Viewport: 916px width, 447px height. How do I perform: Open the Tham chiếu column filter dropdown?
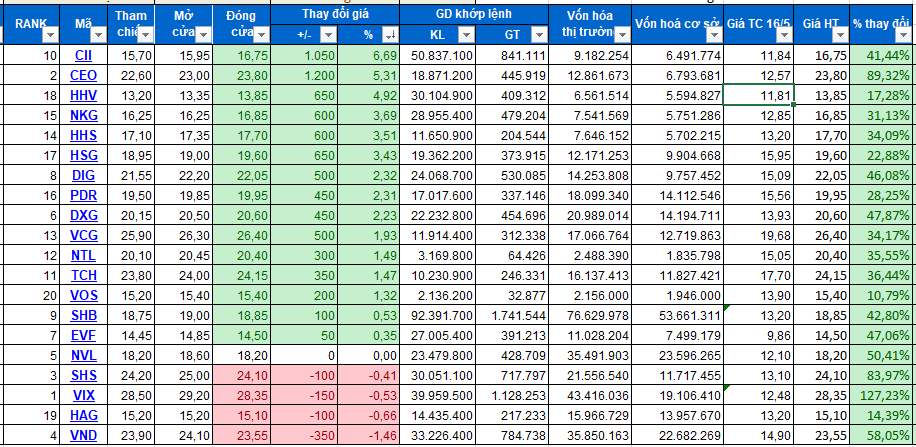pos(145,36)
